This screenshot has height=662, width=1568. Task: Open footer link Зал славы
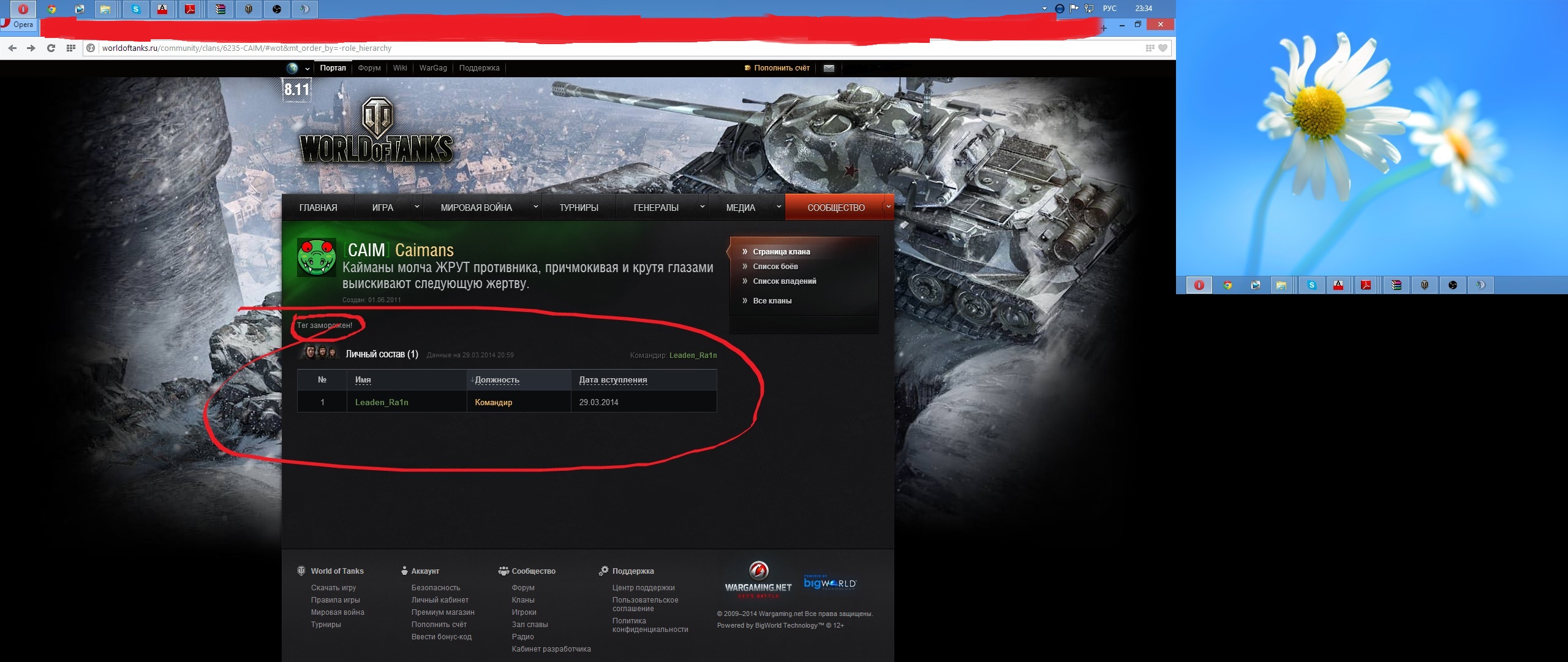click(530, 625)
